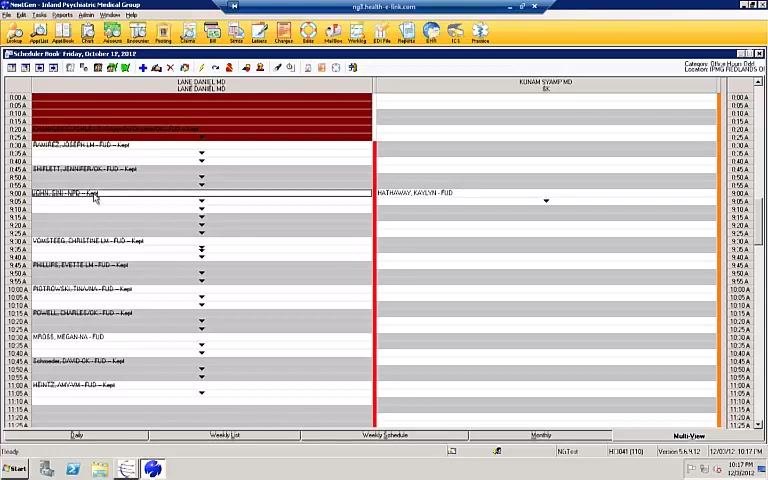The height and width of the screenshot is (480, 768).
Task: Expand the 9:05 A arrow under HATHAWAY, KAYLYN
Action: click(x=546, y=201)
